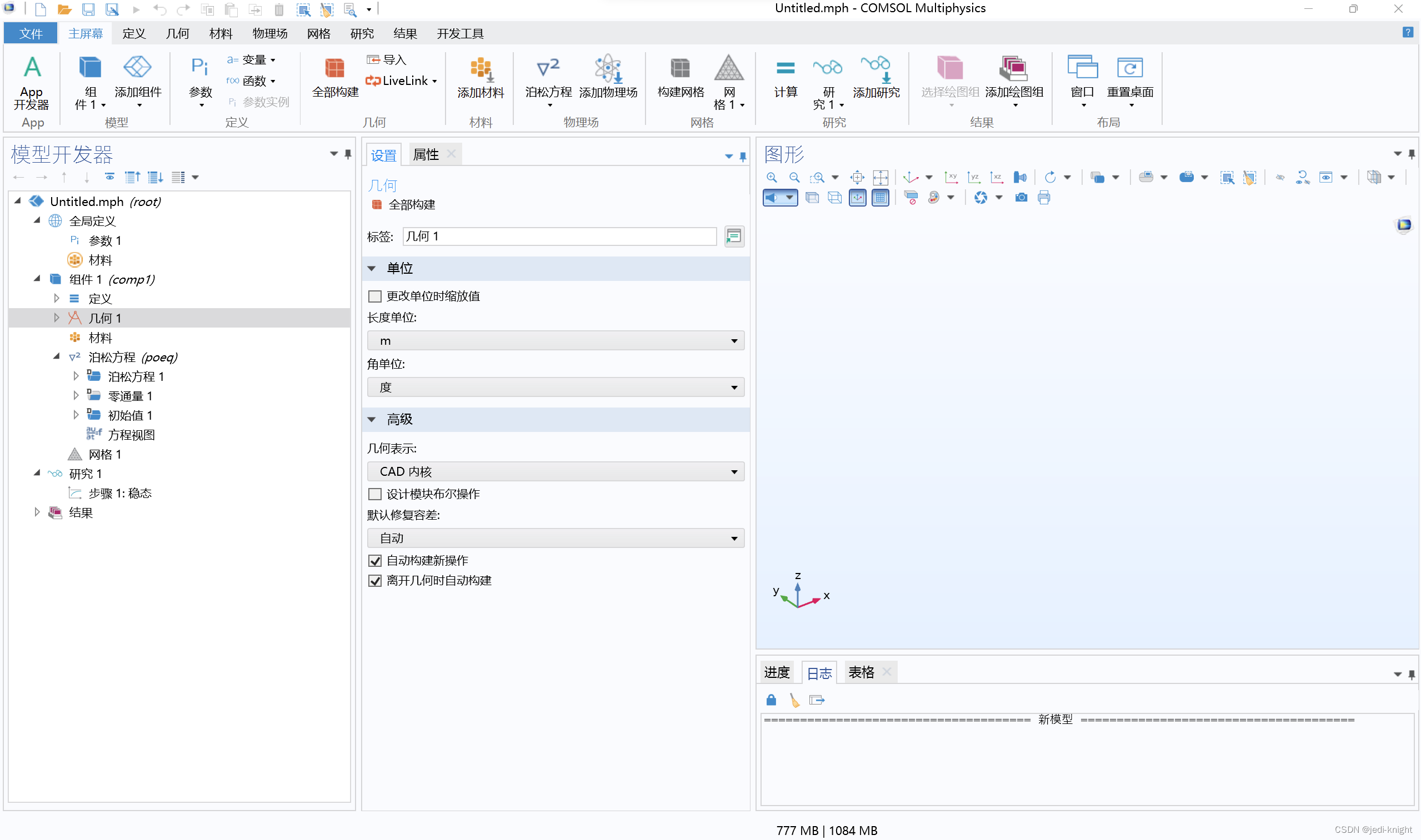Collapse the 泊松方程 (poeq) node
The image size is (1421, 840).
(56, 356)
